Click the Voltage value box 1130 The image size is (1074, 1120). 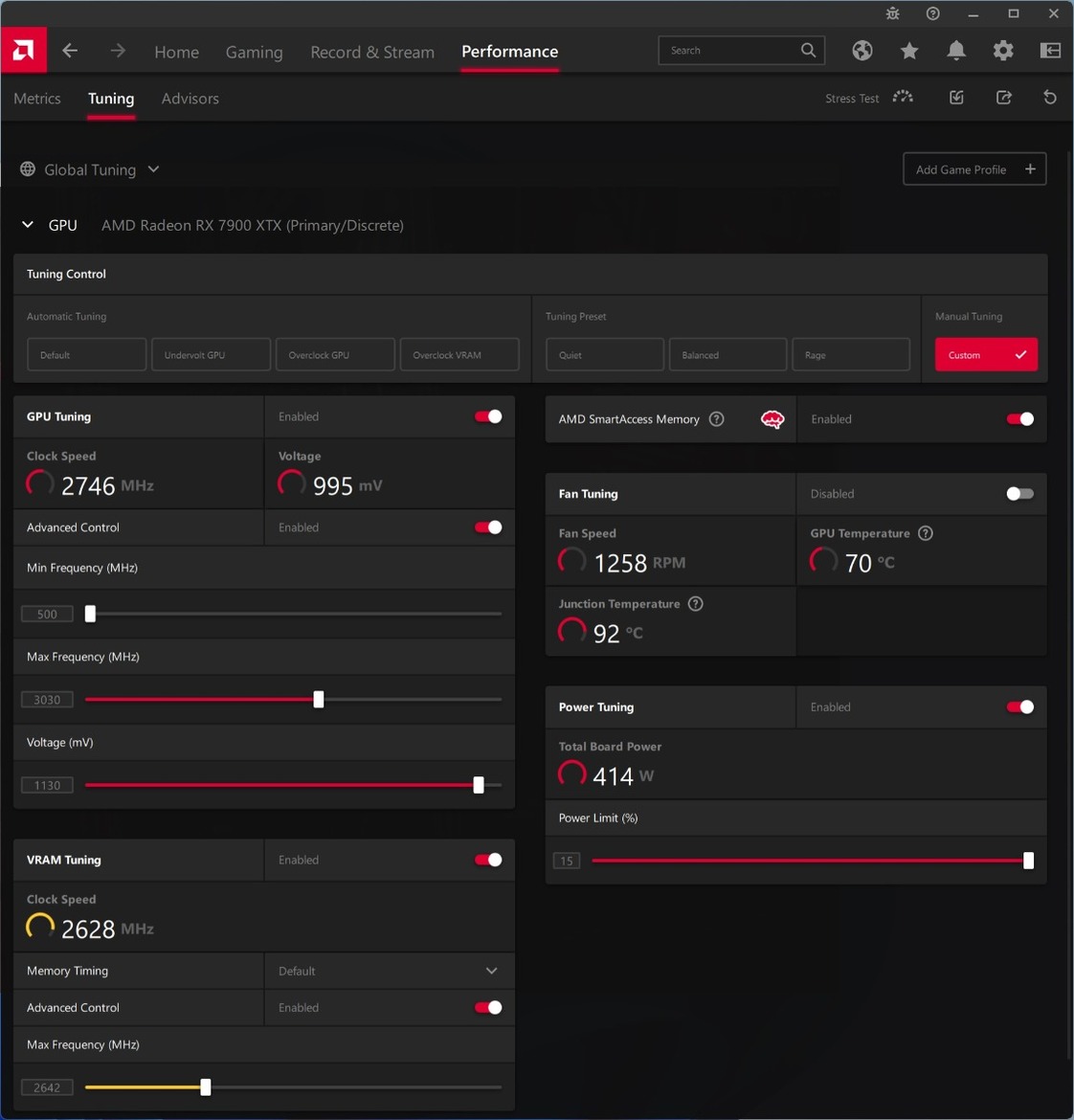coord(47,786)
